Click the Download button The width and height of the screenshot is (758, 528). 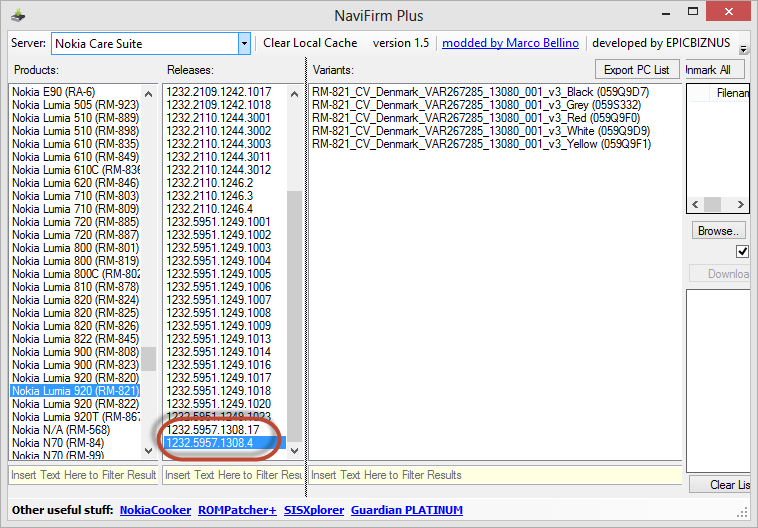719,274
